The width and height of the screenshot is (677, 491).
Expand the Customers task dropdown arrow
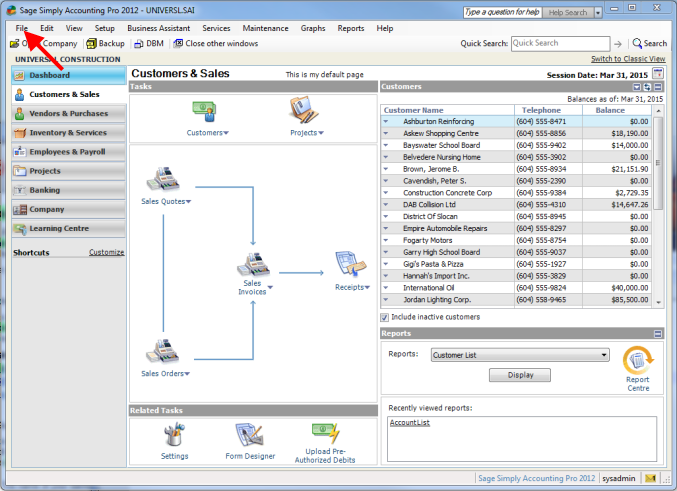point(226,133)
